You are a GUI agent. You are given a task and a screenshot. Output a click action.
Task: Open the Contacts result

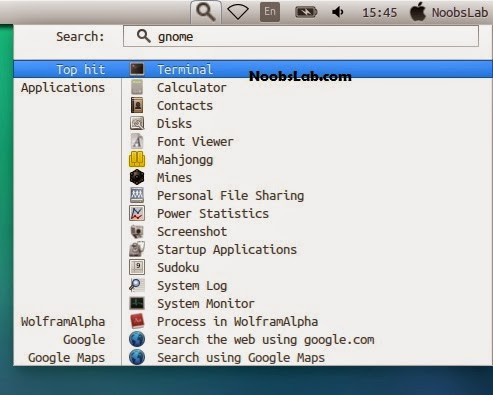tap(185, 106)
